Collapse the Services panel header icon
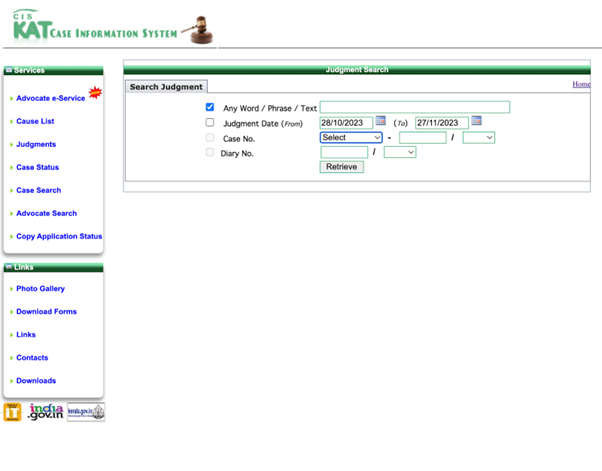The width and height of the screenshot is (602, 471). click(9, 71)
